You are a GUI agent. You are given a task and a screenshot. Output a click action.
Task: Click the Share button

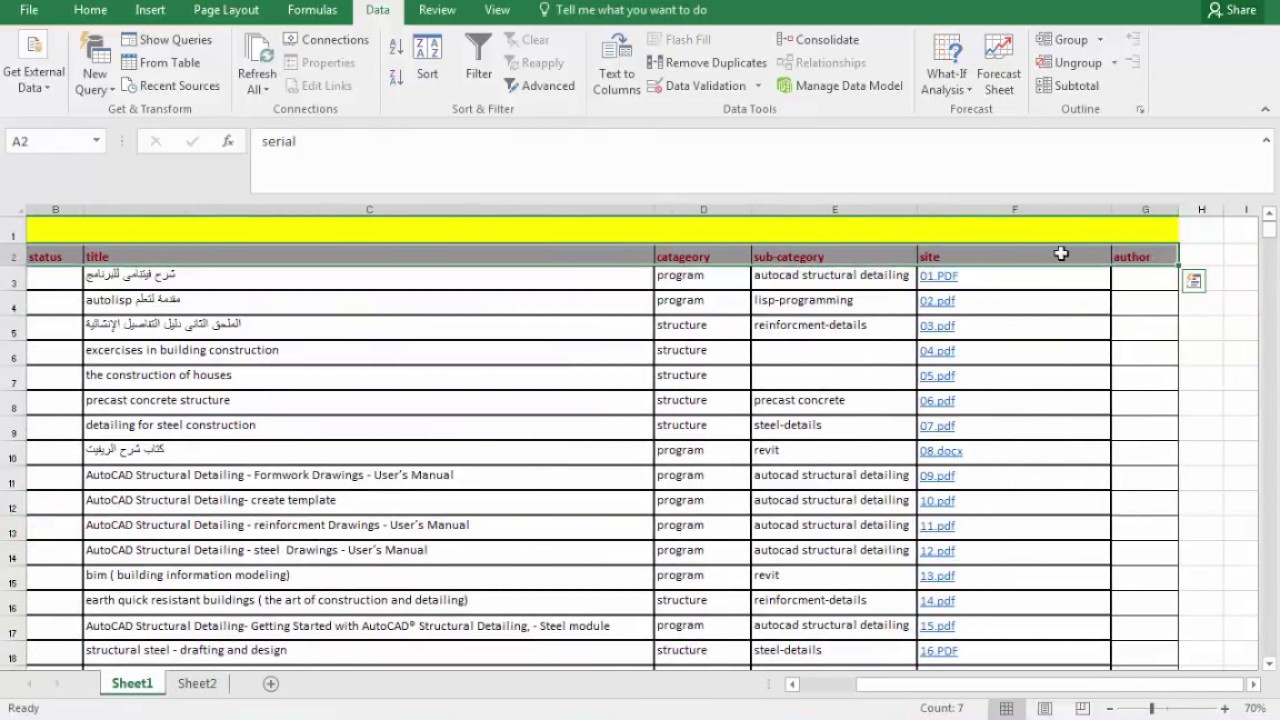point(1232,10)
